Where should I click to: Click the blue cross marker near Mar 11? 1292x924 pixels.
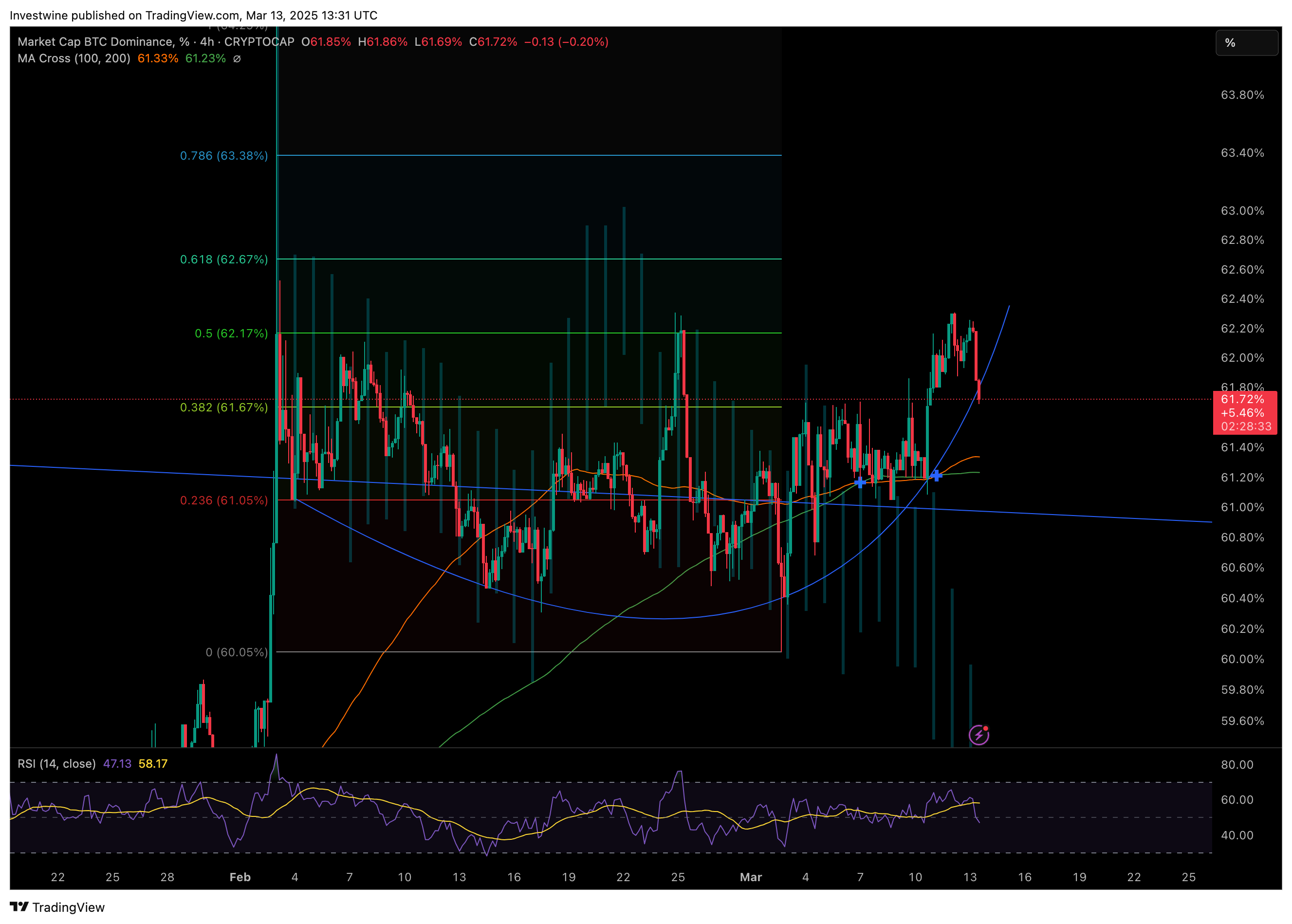(936, 475)
